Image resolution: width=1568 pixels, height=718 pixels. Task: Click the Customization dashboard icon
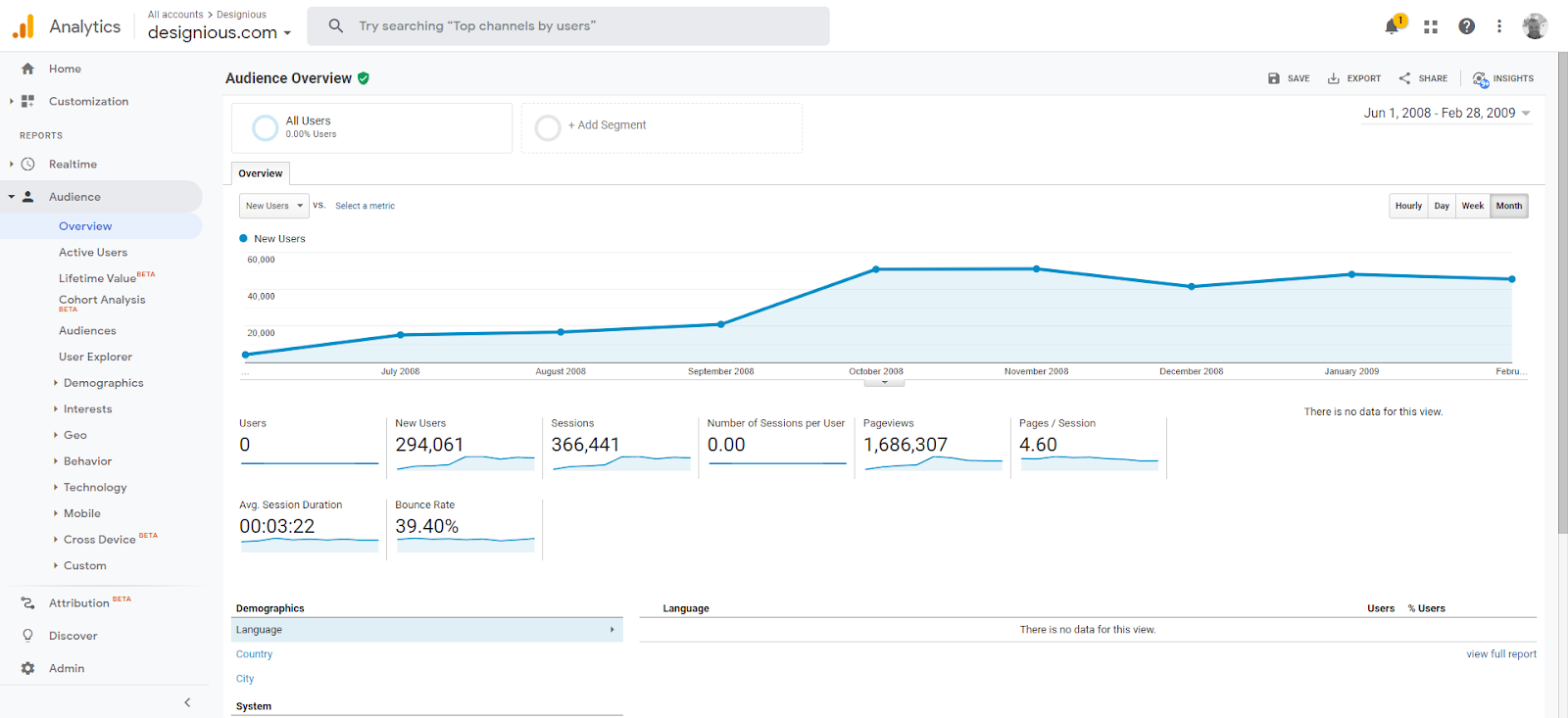(x=27, y=101)
